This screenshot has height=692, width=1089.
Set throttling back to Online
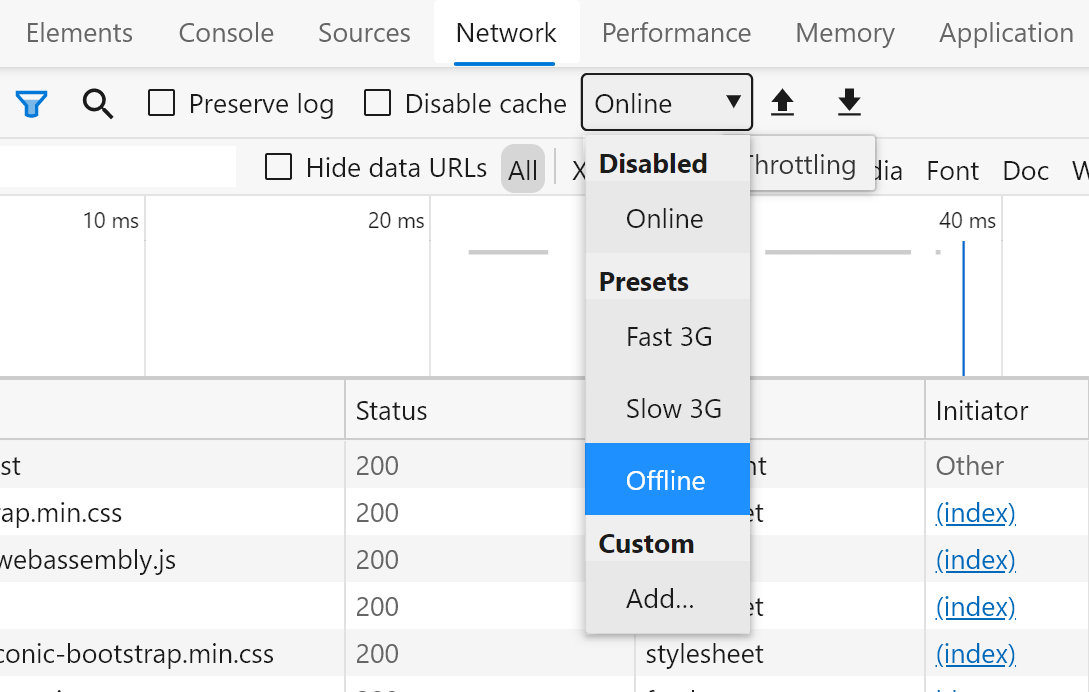666,219
